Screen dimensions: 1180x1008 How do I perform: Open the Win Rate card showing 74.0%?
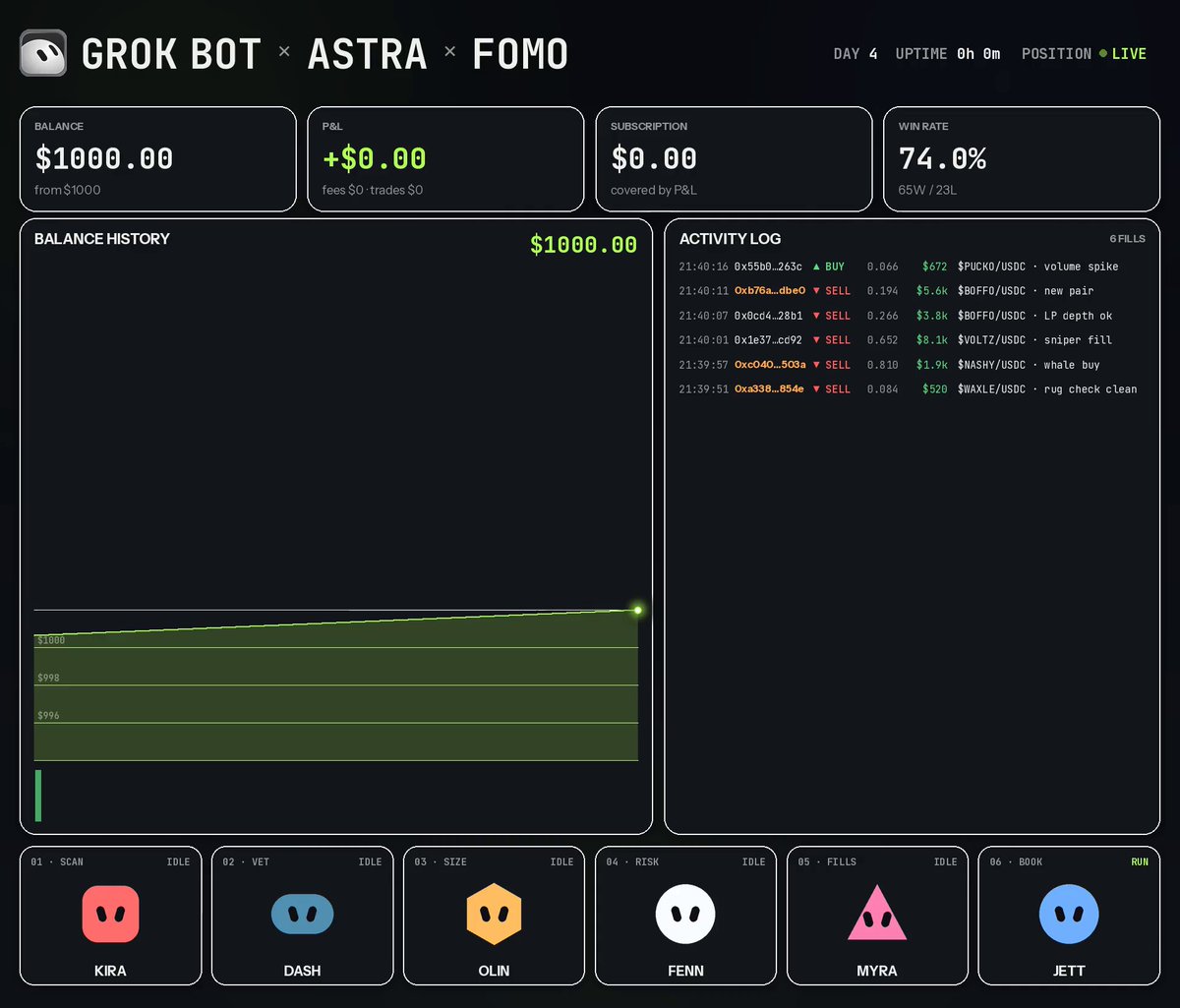click(x=1022, y=159)
